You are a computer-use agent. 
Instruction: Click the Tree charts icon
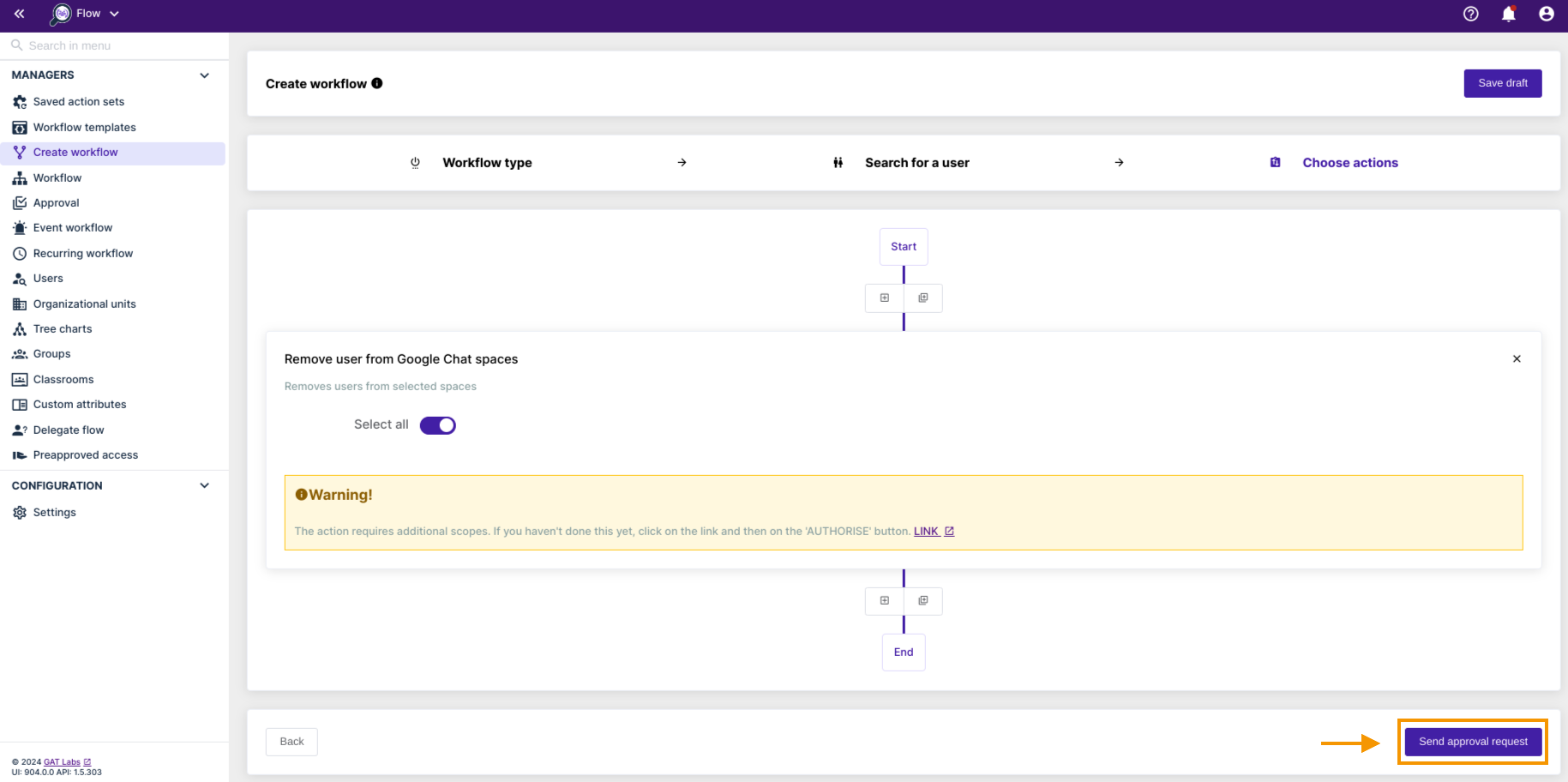tap(20, 329)
